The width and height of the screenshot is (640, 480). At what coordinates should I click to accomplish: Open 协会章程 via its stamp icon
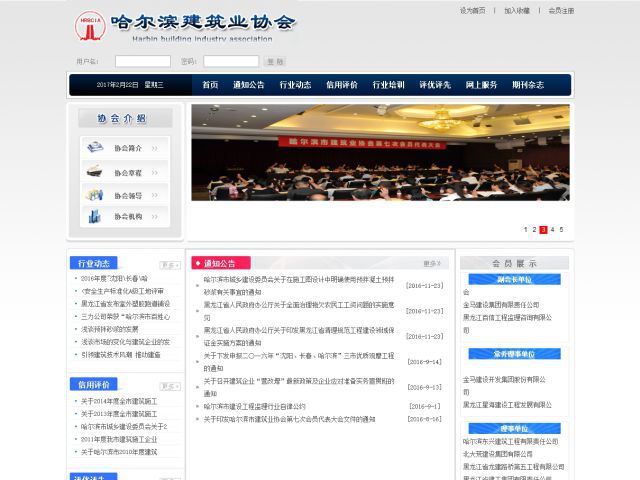pos(95,172)
